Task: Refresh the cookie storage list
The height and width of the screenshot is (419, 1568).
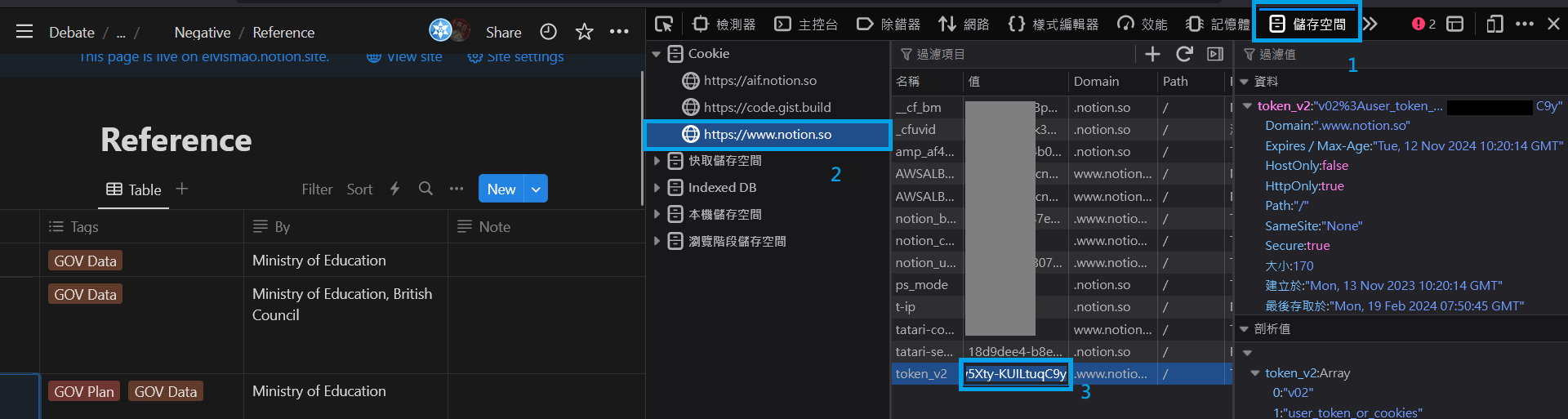Action: coord(1184,54)
